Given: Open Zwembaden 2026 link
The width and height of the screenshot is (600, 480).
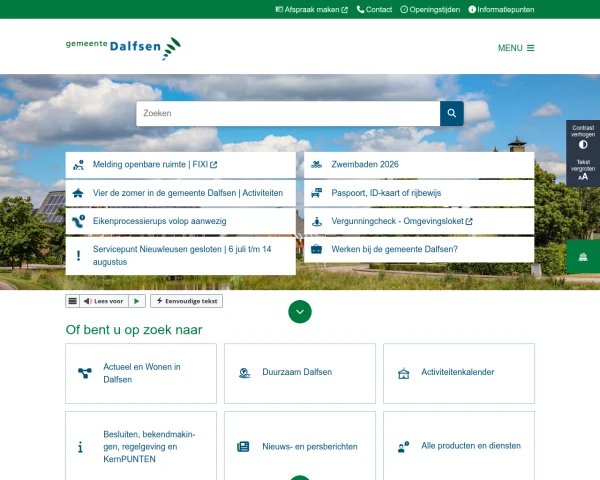Looking at the screenshot, I should (419, 165).
